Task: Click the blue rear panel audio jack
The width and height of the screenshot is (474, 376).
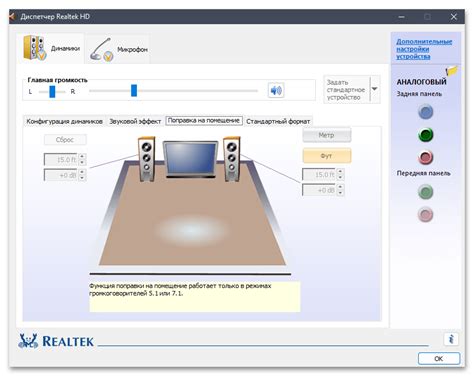Action: (x=426, y=112)
